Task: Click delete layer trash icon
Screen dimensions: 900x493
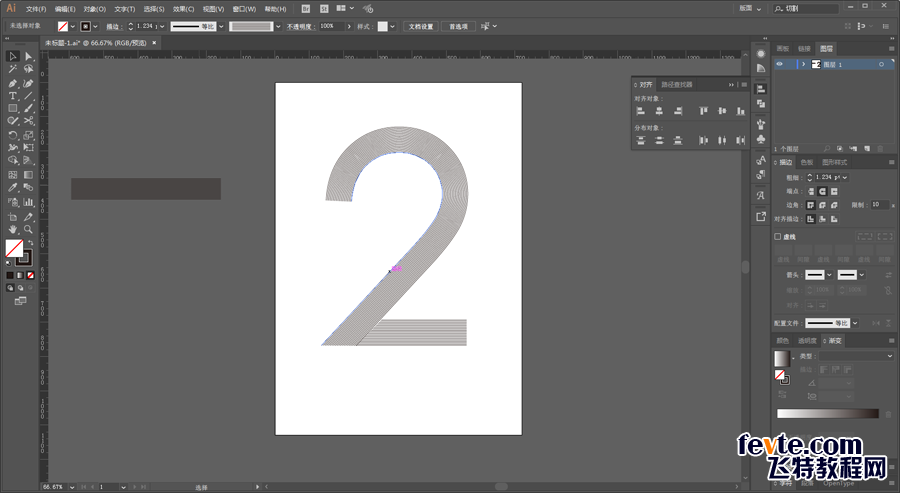Action: [x=880, y=149]
